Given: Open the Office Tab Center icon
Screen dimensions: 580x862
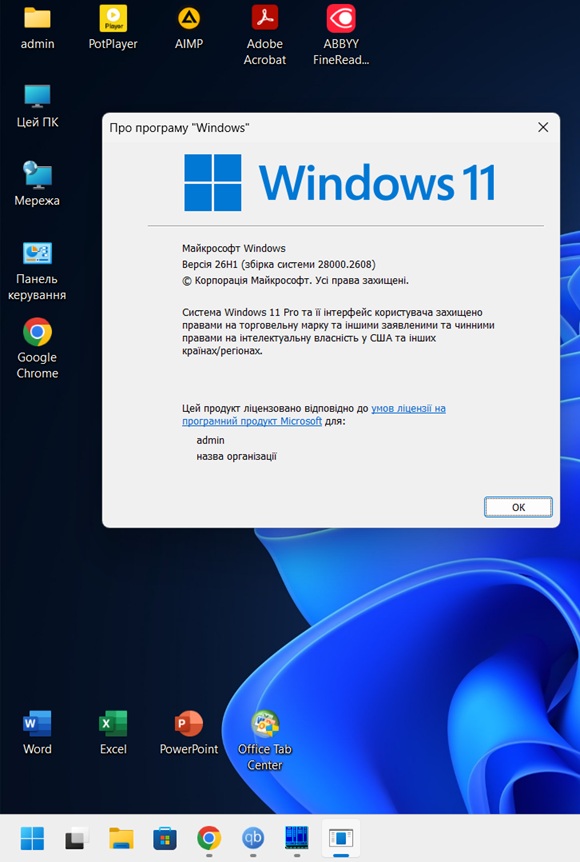Looking at the screenshot, I should point(264,741).
